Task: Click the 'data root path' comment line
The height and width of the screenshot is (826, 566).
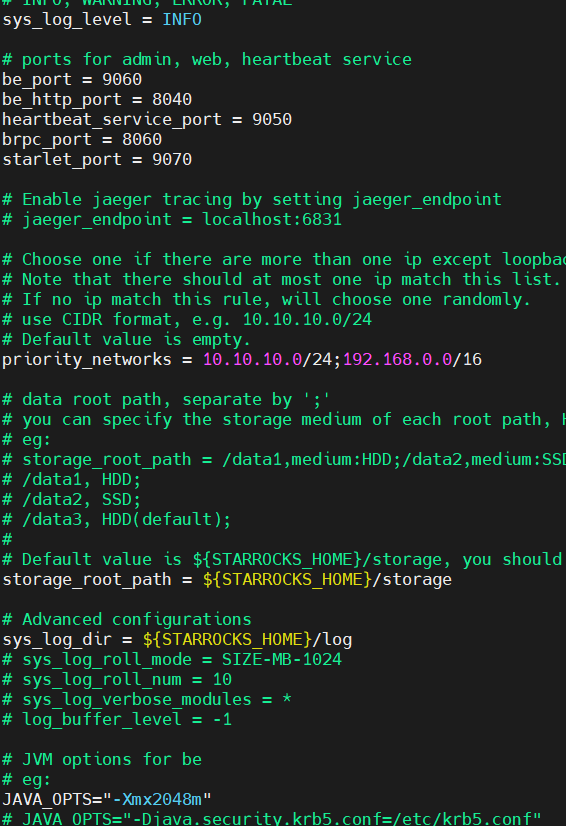Action: [167, 400]
